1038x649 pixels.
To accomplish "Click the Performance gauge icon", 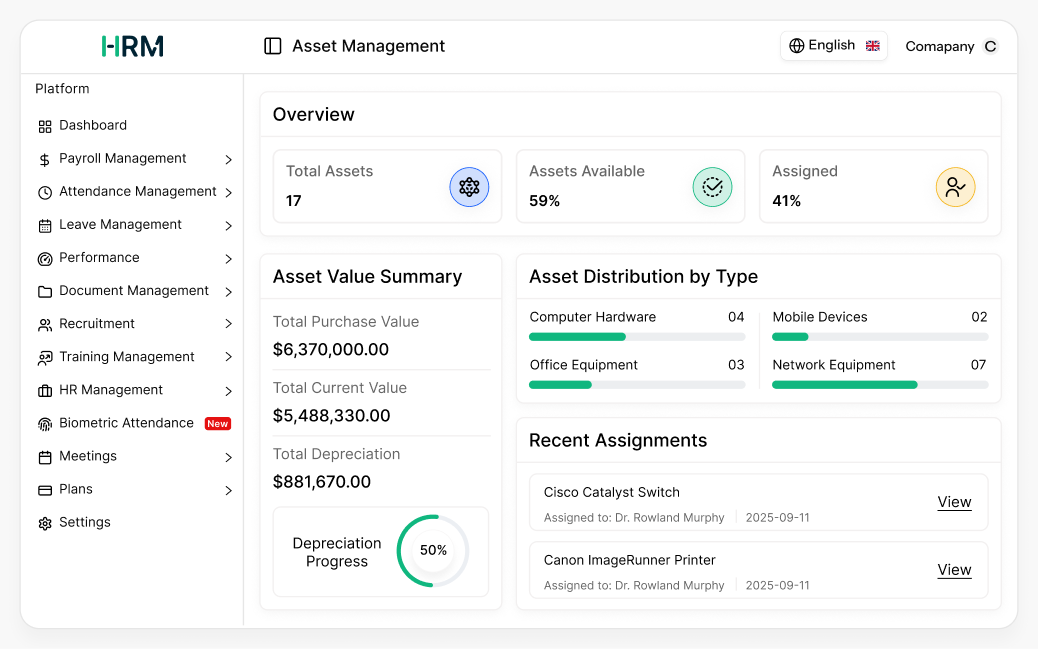I will point(44,259).
